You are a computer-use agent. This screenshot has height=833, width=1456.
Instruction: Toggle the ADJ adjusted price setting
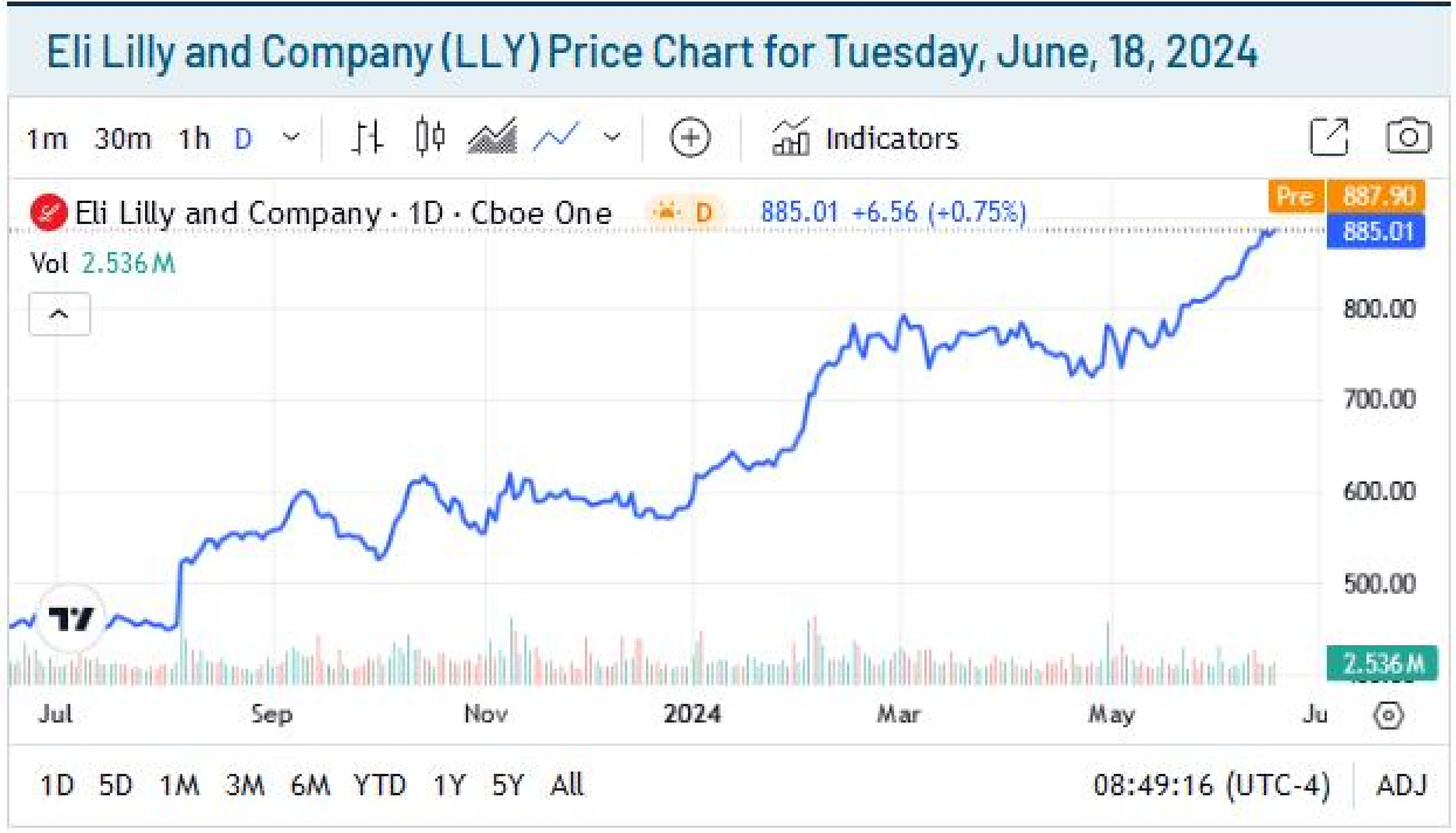1402,785
